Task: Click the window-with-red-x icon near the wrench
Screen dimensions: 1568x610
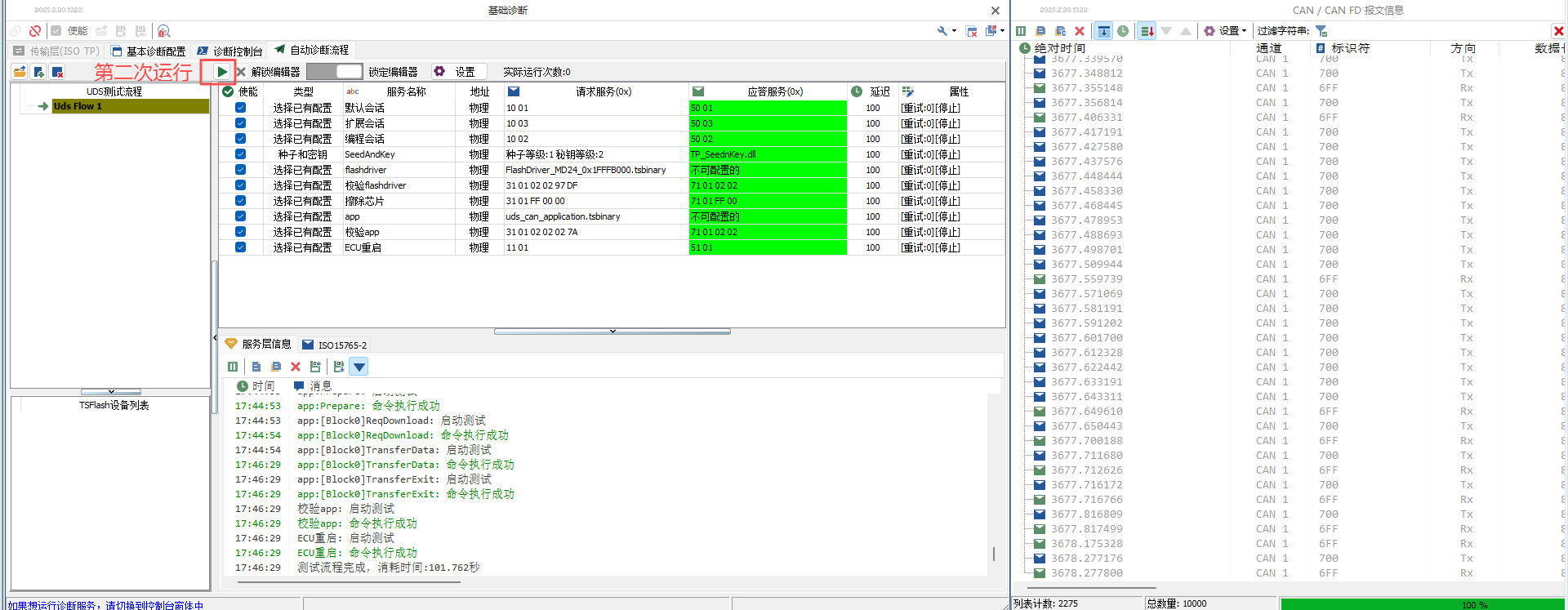Action: 972,31
